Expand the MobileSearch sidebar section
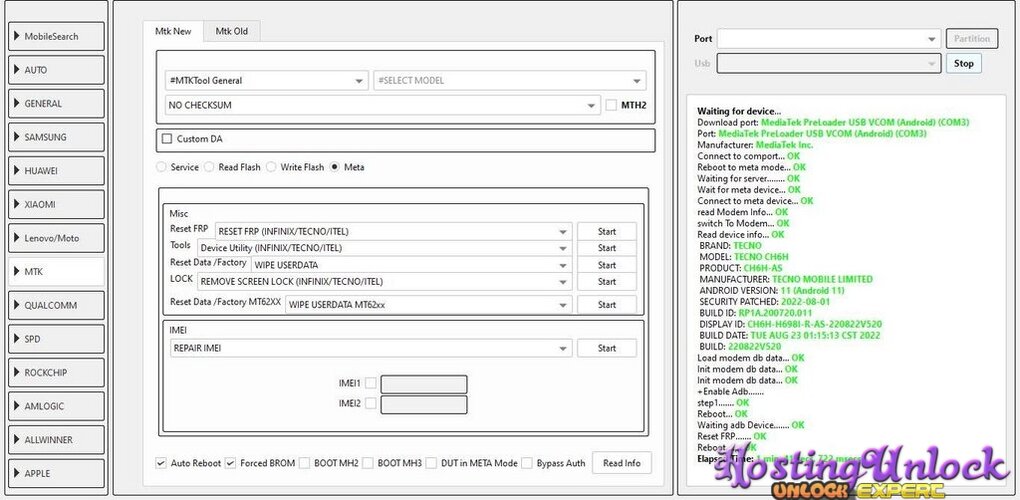Image resolution: width=1020 pixels, height=500 pixels. pos(56,36)
